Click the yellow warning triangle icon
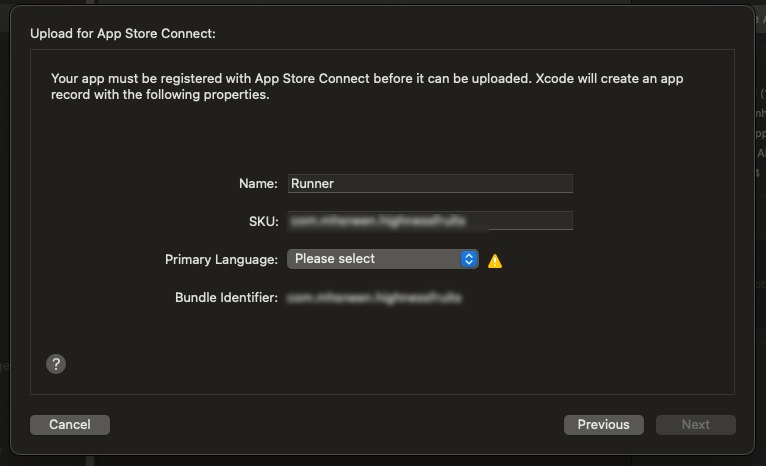 [495, 260]
